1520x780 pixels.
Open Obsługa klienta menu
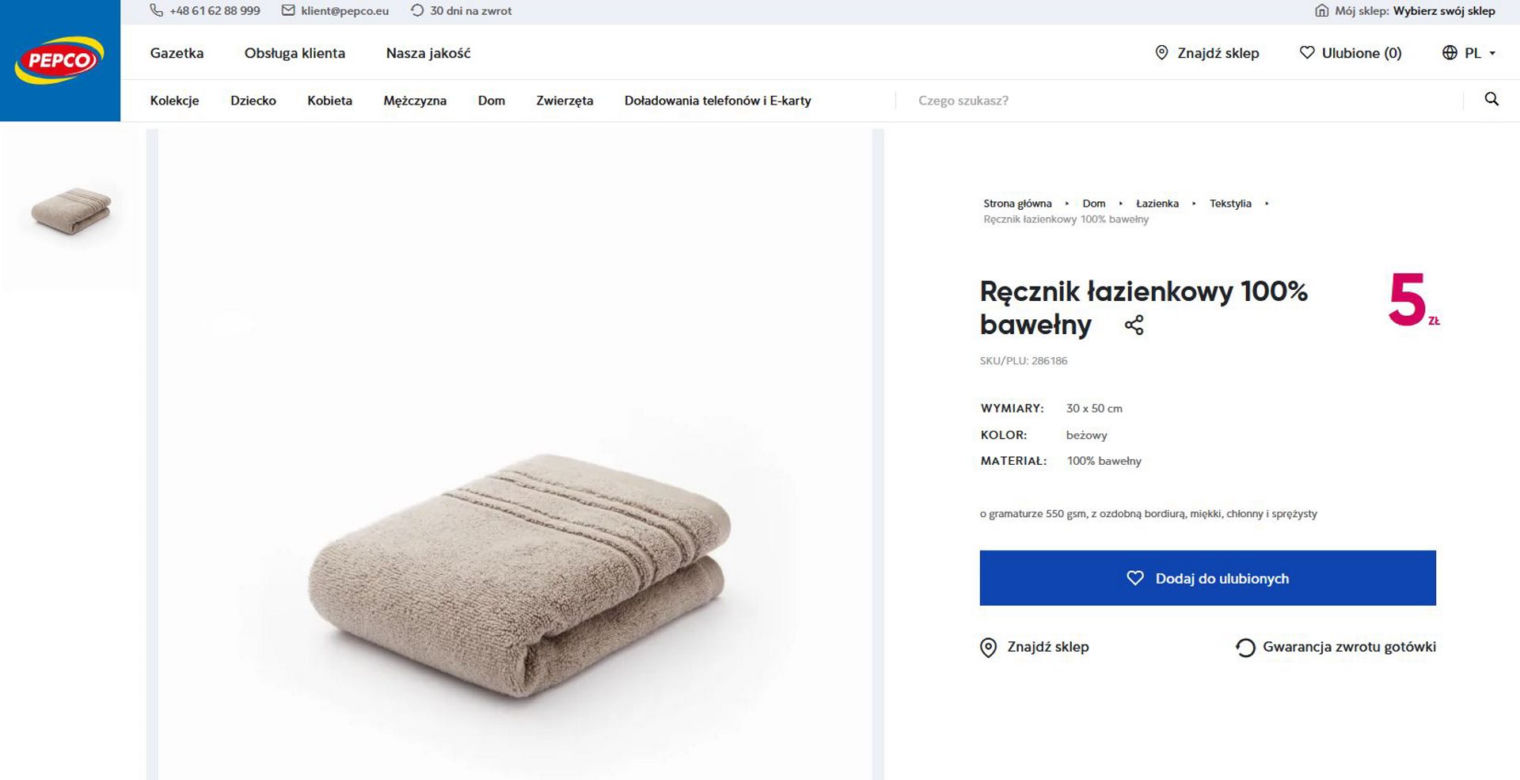(295, 53)
